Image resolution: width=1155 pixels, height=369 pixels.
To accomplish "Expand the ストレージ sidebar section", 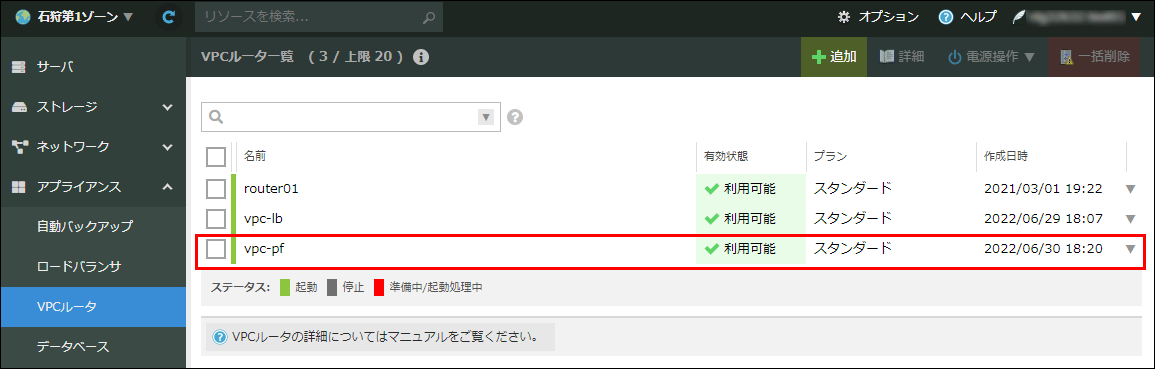I will coord(93,108).
